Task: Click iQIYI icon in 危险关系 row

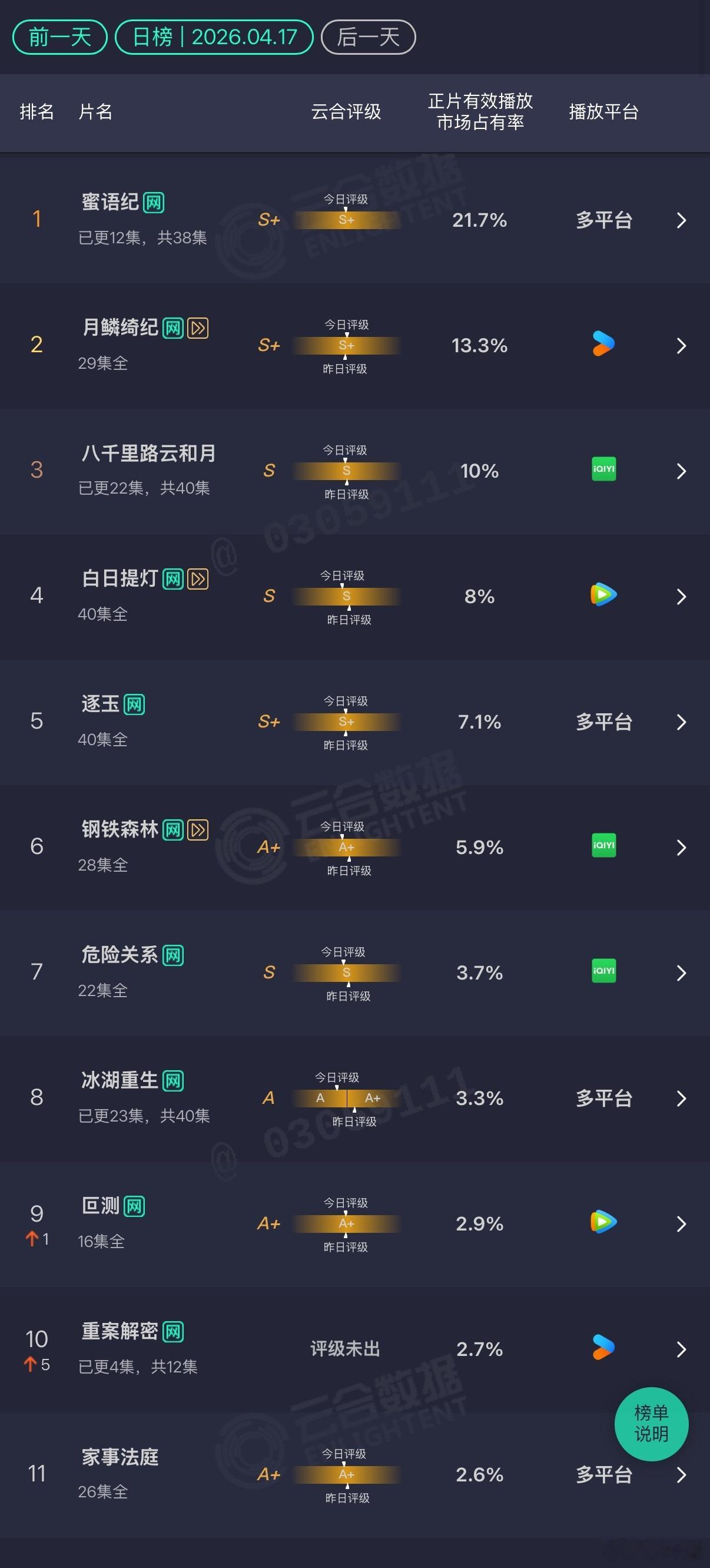Action: click(x=603, y=971)
